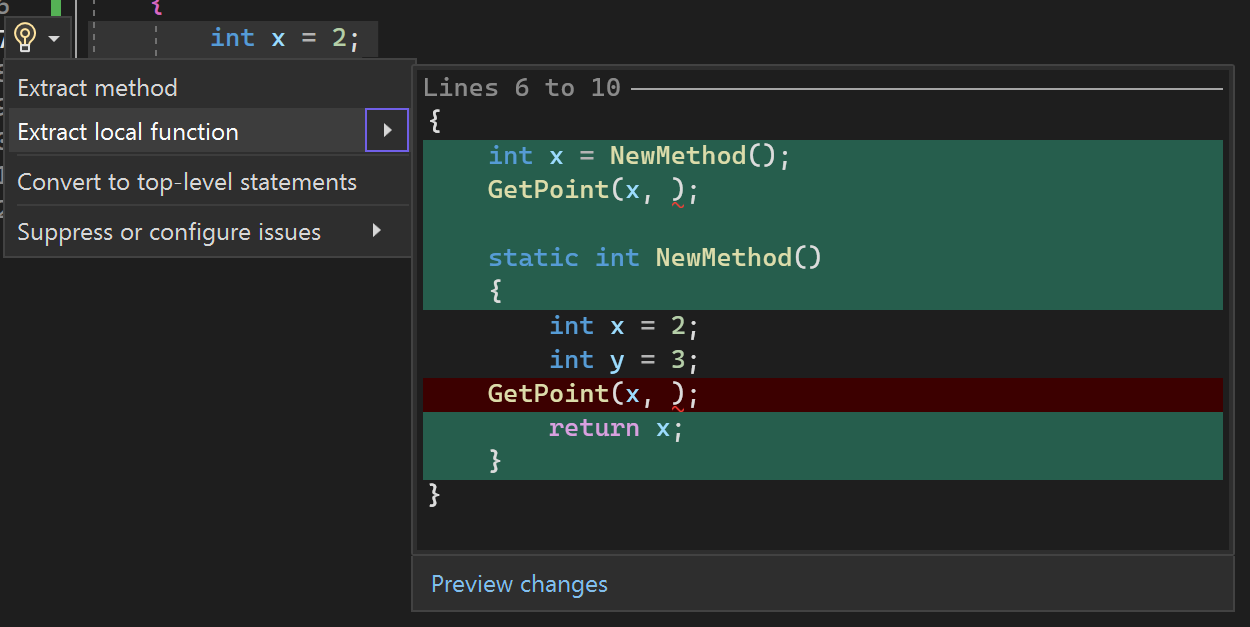Click the static int NewMethod declaration
This screenshot has height=627, width=1250.
(654, 257)
